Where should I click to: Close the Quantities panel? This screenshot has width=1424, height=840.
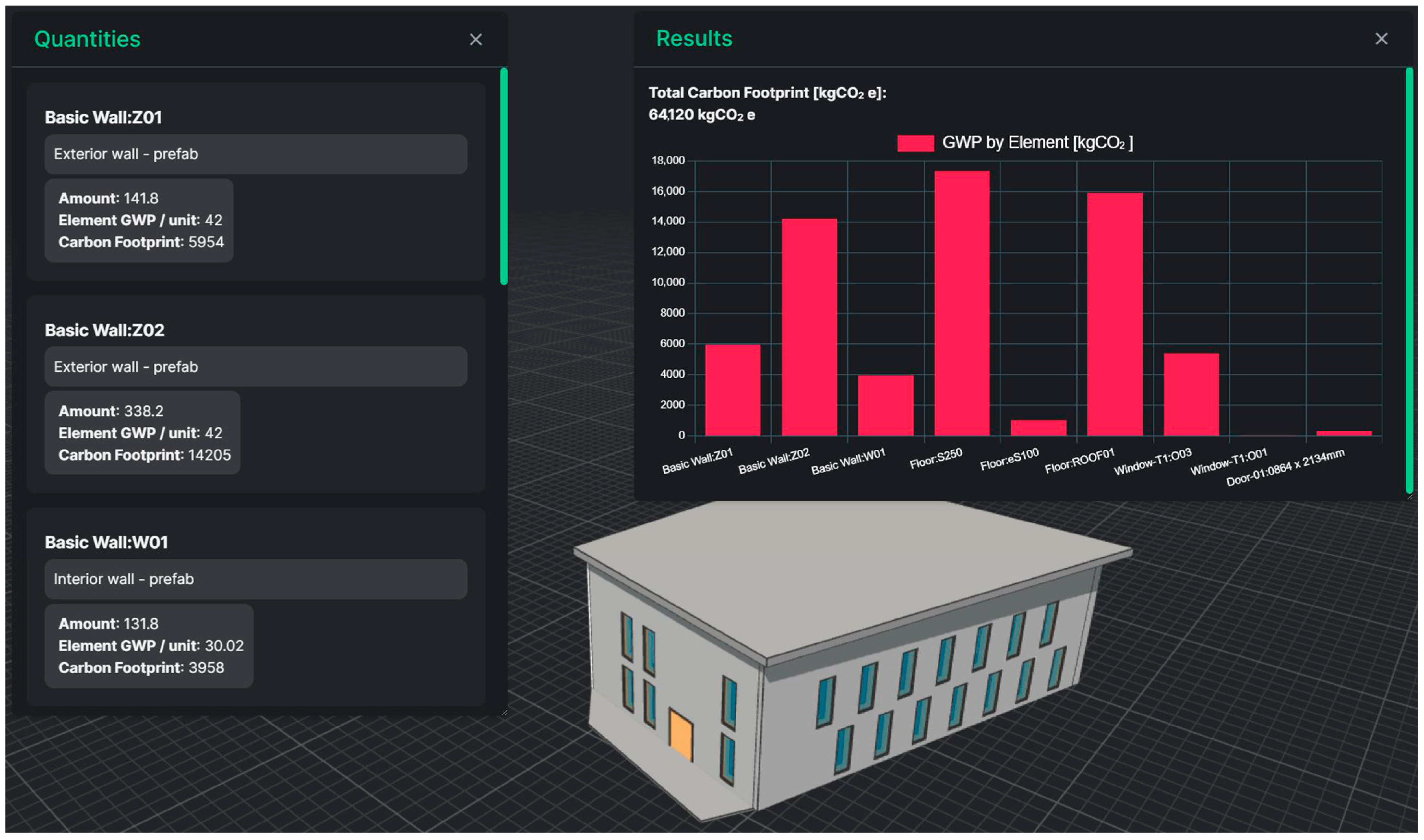click(x=475, y=40)
